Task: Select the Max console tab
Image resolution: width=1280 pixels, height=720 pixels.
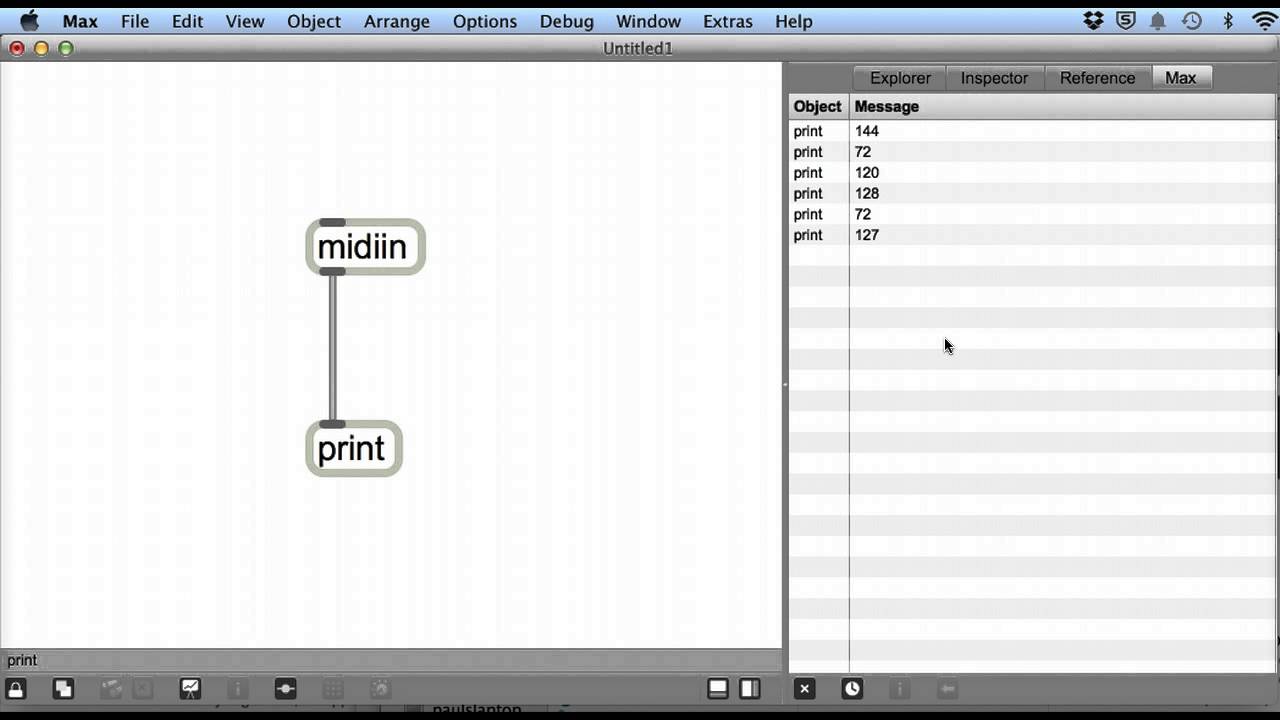Action: tap(1181, 78)
